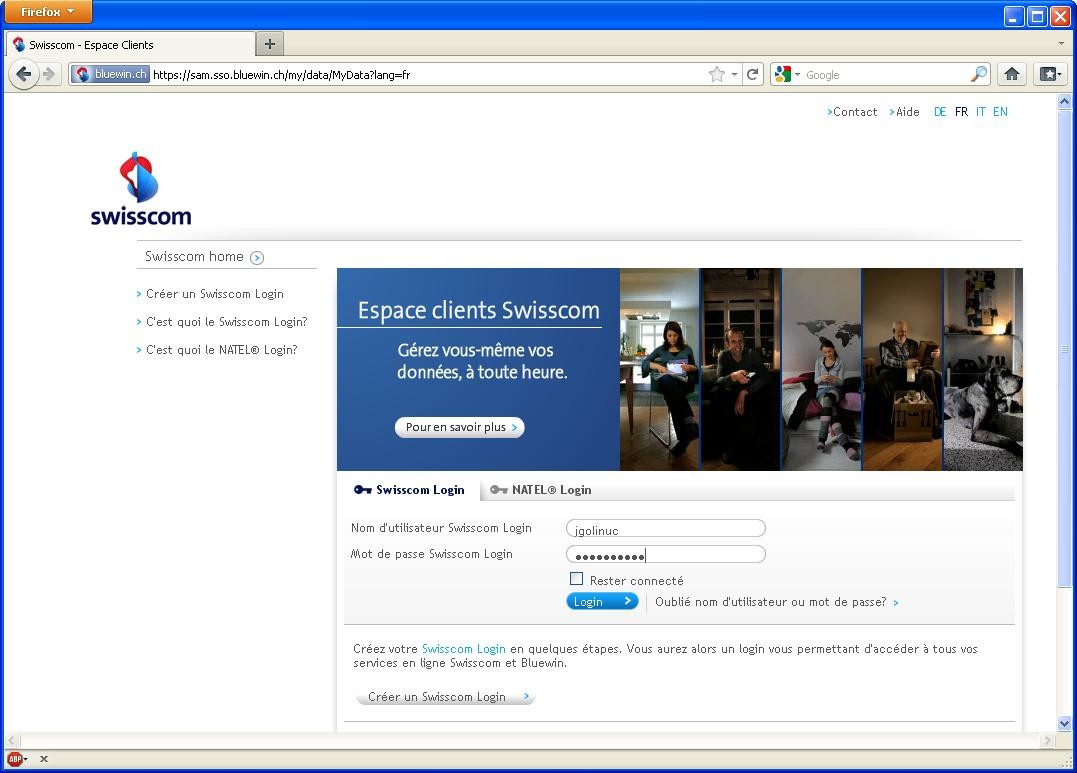
Task: Expand the Adblock Plus dropdown arrow
Action: [x=25, y=759]
